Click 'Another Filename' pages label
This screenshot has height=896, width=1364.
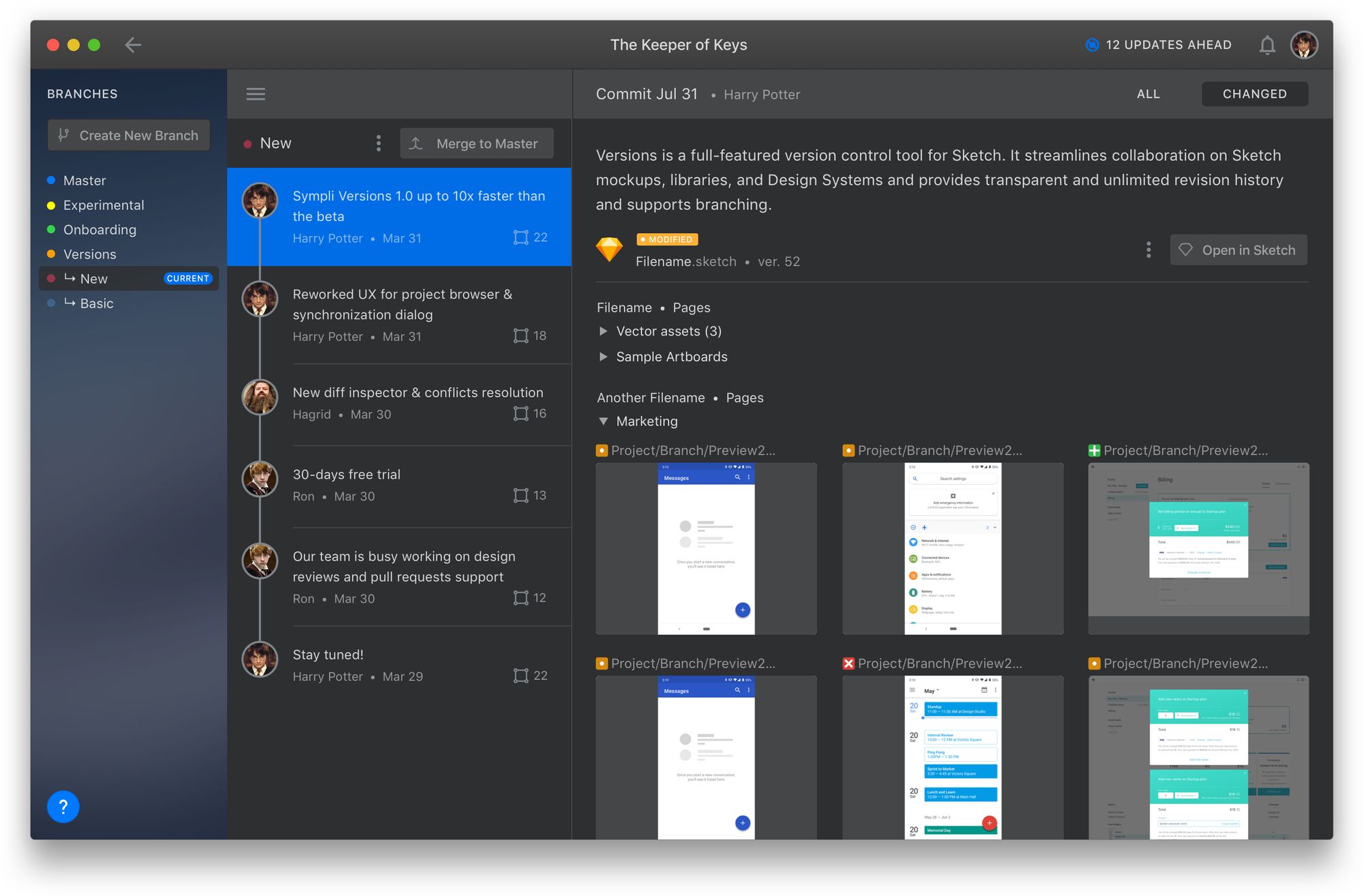(x=651, y=398)
